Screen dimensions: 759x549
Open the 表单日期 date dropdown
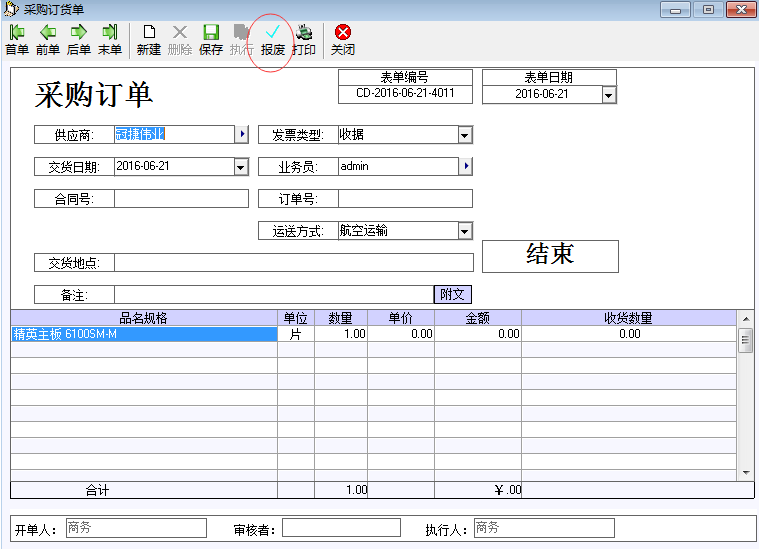608,95
